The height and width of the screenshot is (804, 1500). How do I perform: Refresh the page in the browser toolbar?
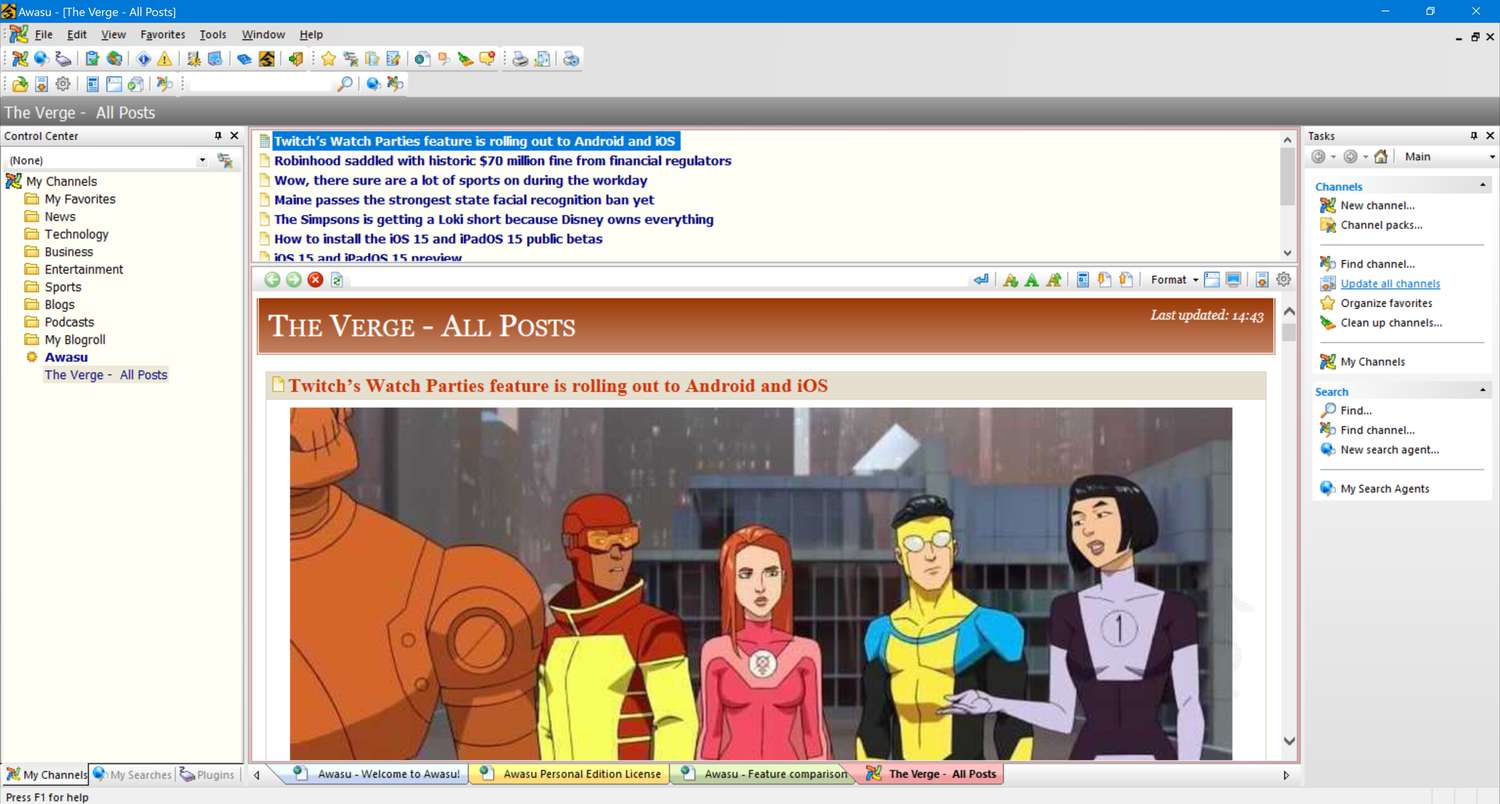click(x=337, y=280)
